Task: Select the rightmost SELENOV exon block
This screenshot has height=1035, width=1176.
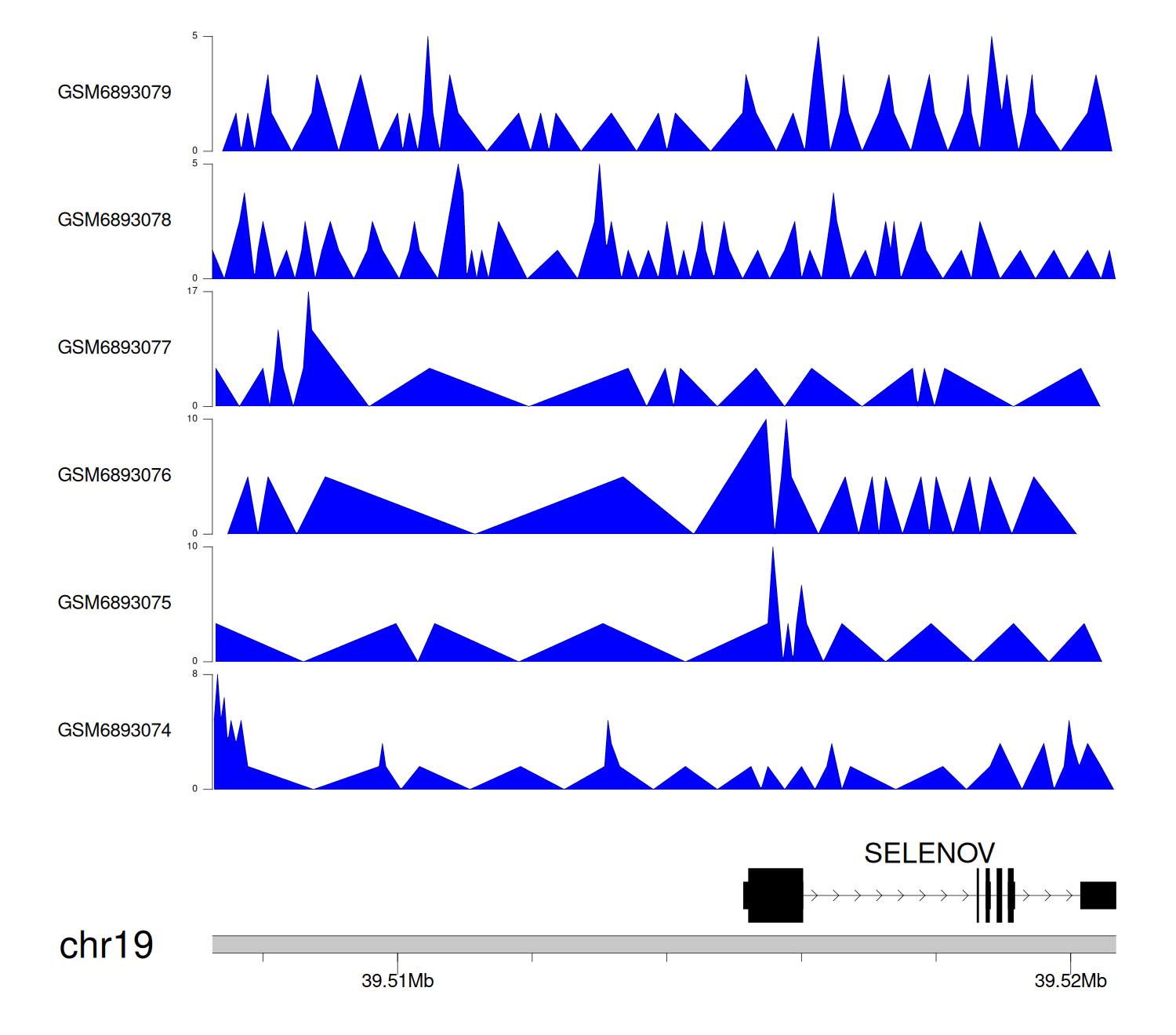Action: pyautogui.click(x=1098, y=895)
